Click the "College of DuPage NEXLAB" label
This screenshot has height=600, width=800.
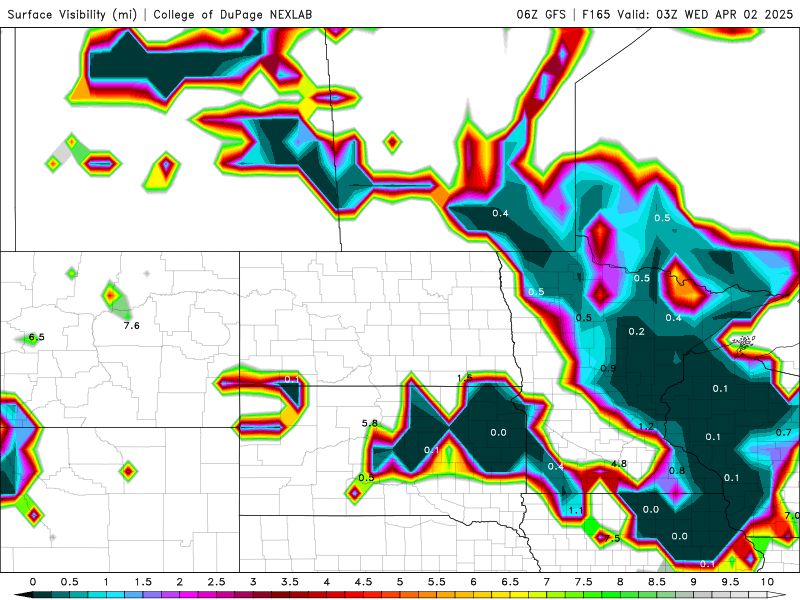click(x=233, y=14)
